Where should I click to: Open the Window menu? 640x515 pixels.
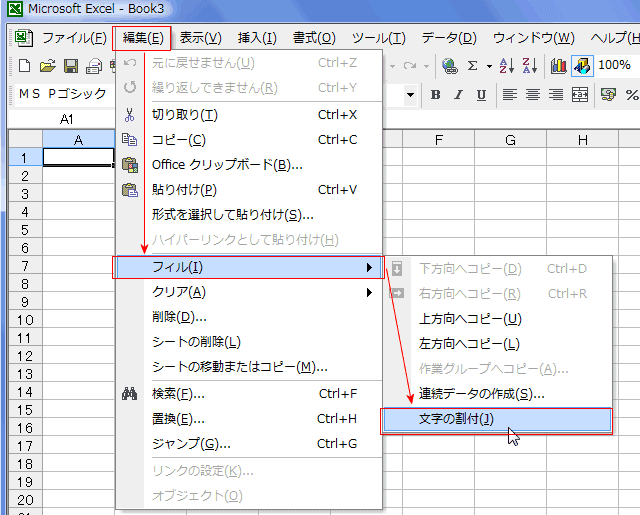[x=533, y=38]
